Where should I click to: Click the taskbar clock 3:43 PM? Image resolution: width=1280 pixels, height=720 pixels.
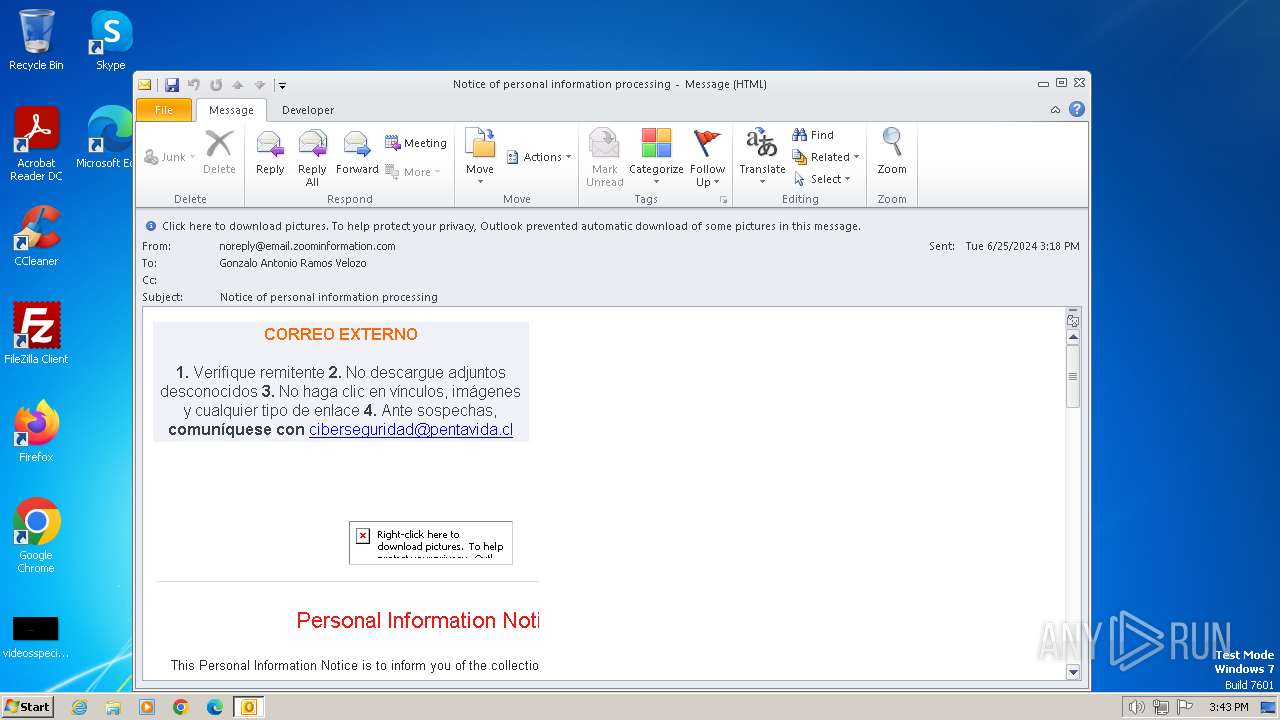(x=1228, y=707)
